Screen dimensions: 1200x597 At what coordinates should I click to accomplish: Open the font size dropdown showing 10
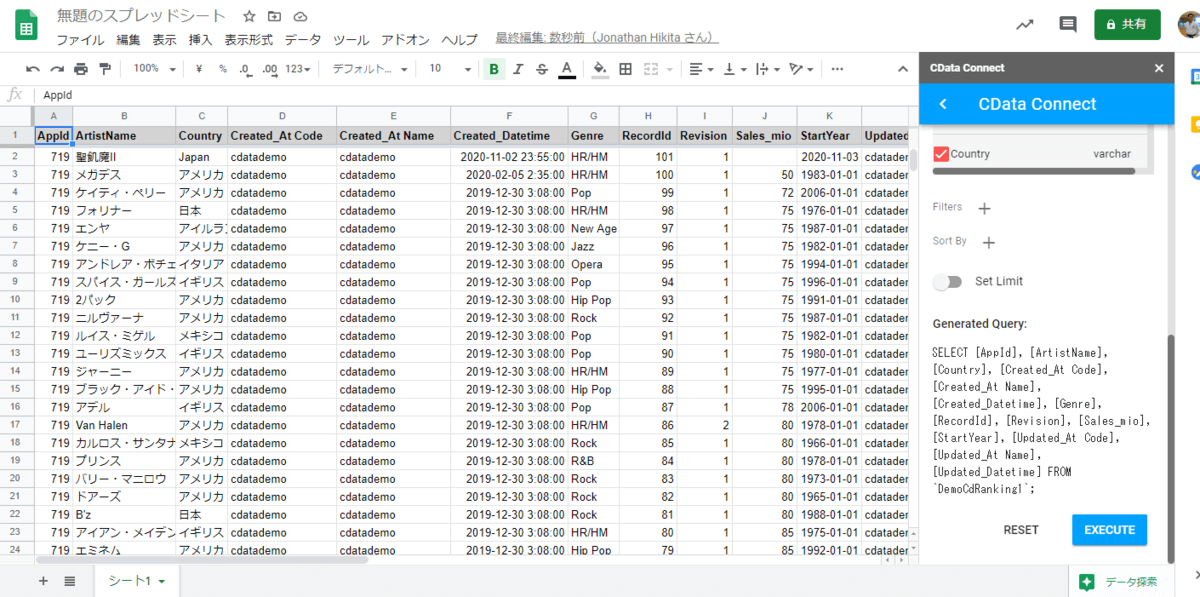coord(450,69)
